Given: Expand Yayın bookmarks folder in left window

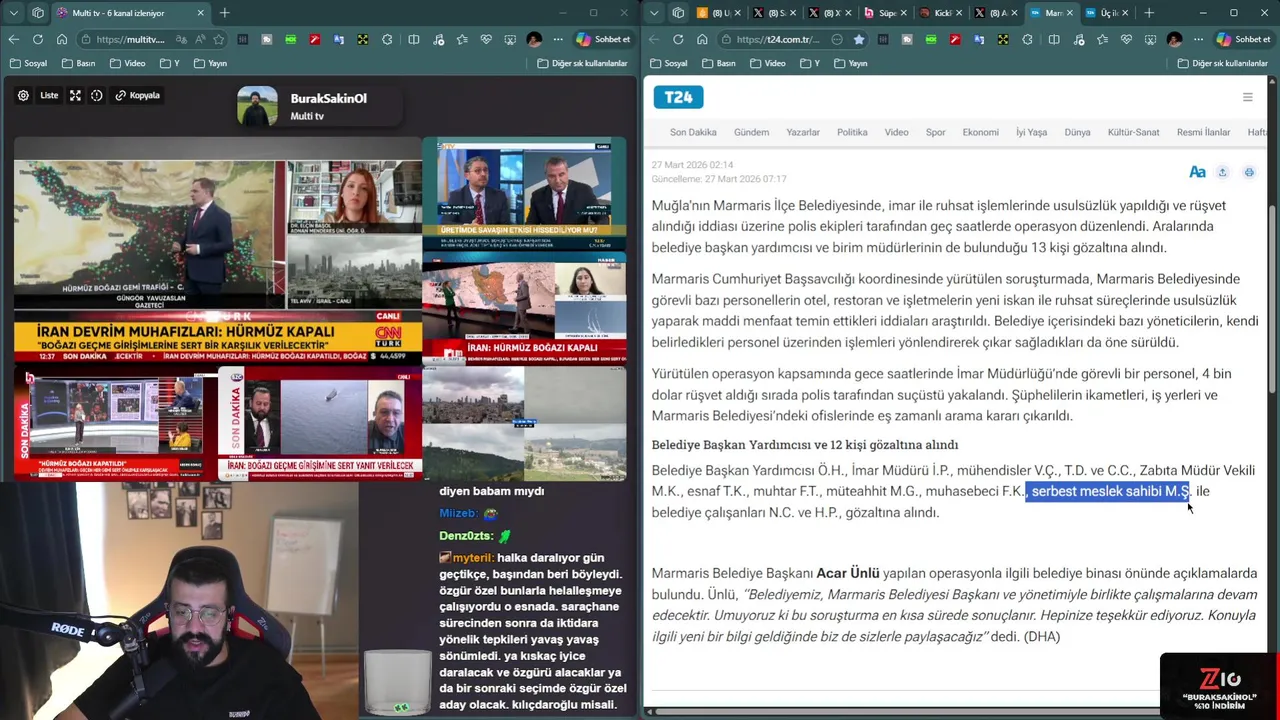Looking at the screenshot, I should pyautogui.click(x=210, y=63).
